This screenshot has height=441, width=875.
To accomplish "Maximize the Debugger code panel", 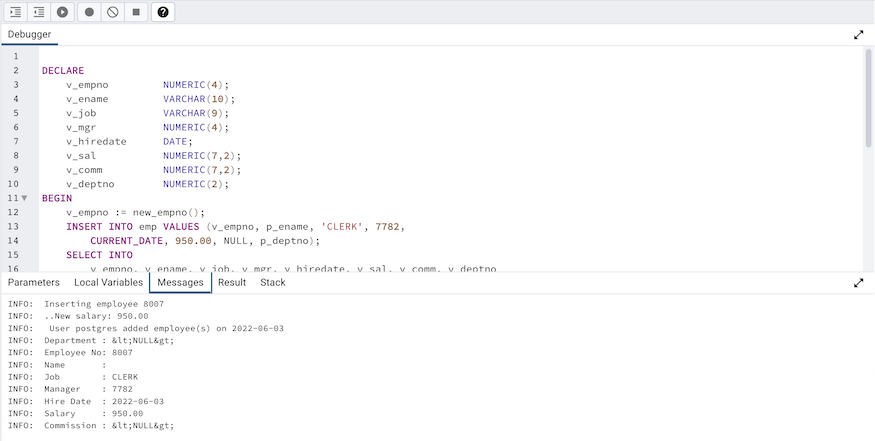I will (858, 34).
